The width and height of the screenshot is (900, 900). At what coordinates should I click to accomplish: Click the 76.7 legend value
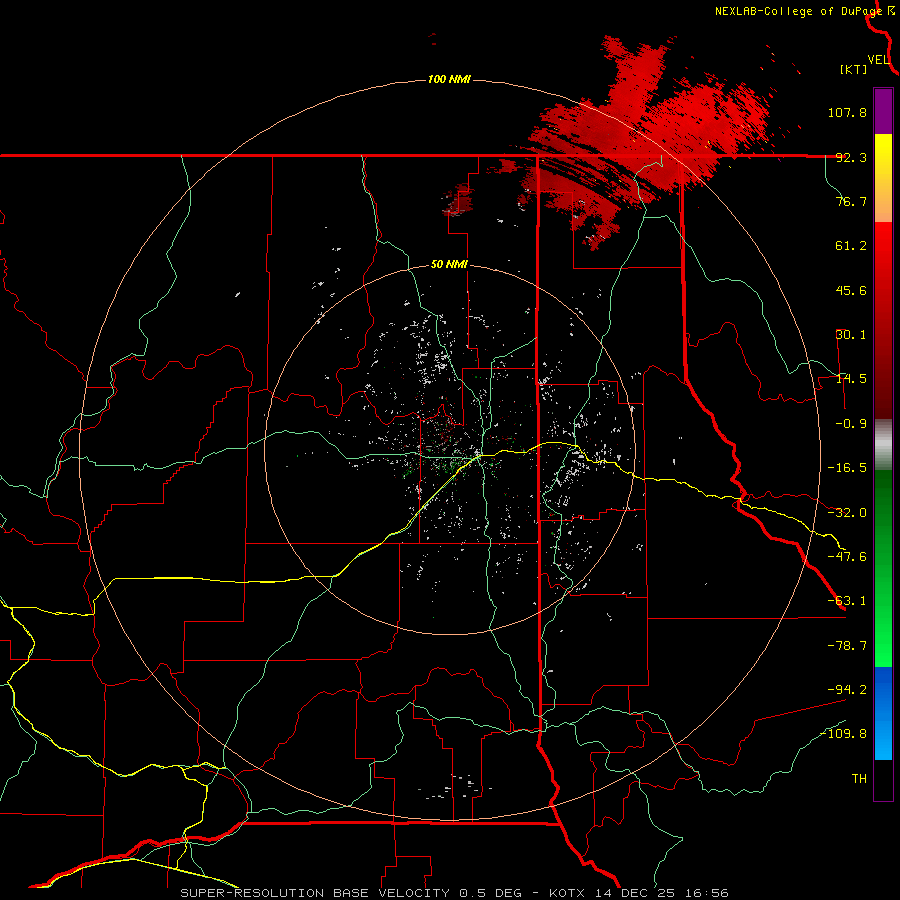(x=851, y=201)
